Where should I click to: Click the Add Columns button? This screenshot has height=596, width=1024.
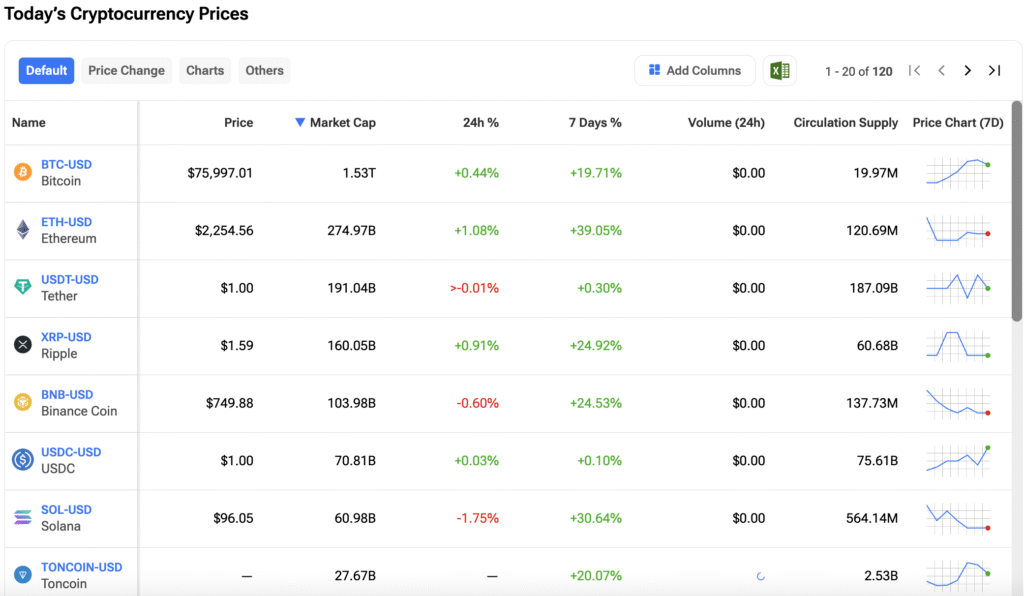click(694, 71)
